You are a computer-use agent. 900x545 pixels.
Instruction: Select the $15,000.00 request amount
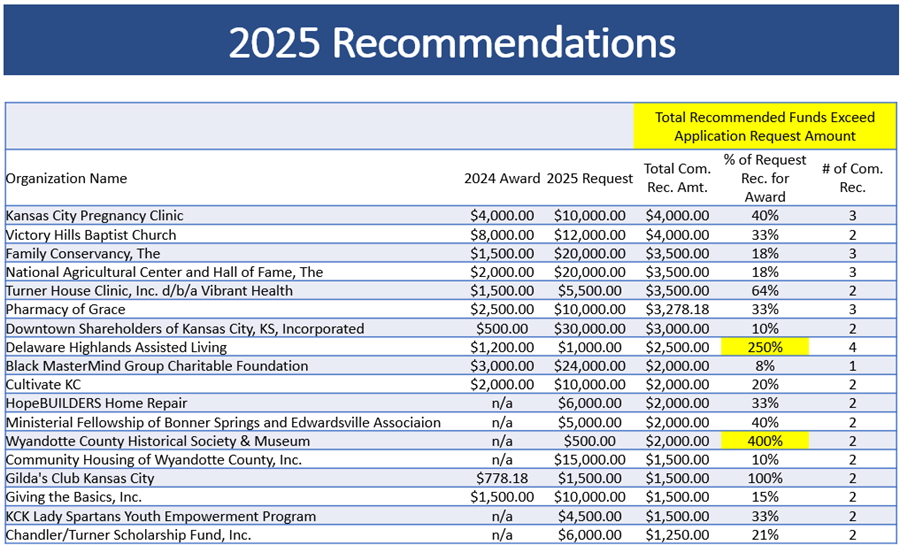tap(589, 460)
